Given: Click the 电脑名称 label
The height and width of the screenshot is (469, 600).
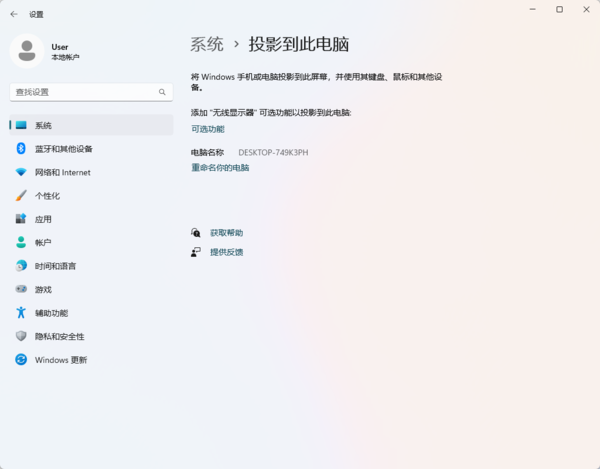Looking at the screenshot, I should [x=207, y=152].
